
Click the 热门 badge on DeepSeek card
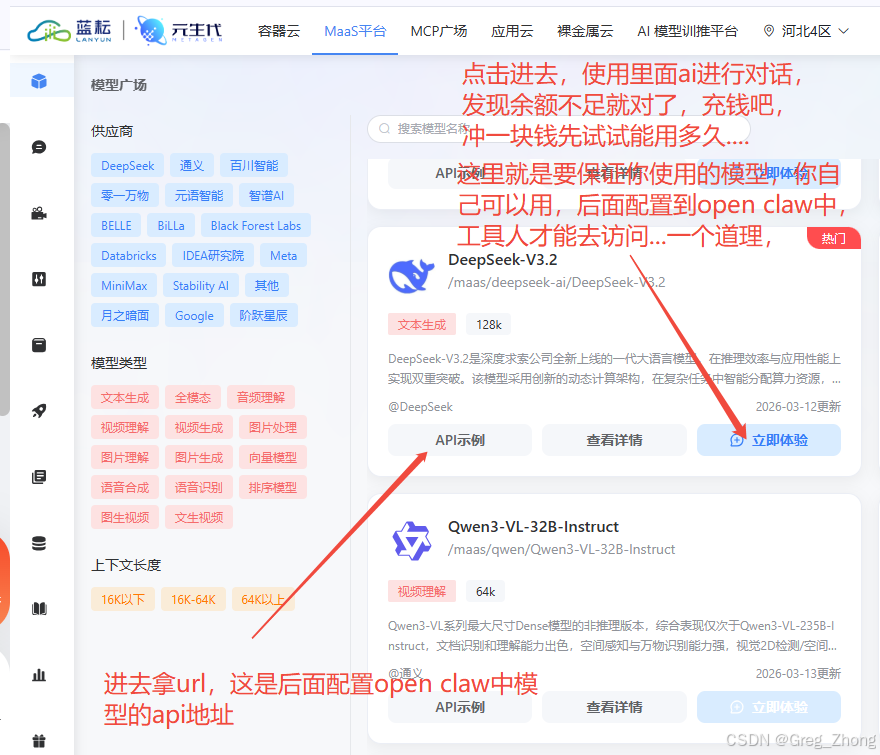(x=833, y=239)
